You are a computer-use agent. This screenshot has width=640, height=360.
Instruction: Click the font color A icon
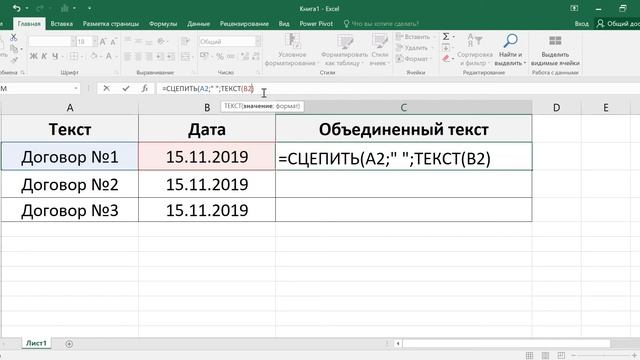pyautogui.click(x=109, y=56)
